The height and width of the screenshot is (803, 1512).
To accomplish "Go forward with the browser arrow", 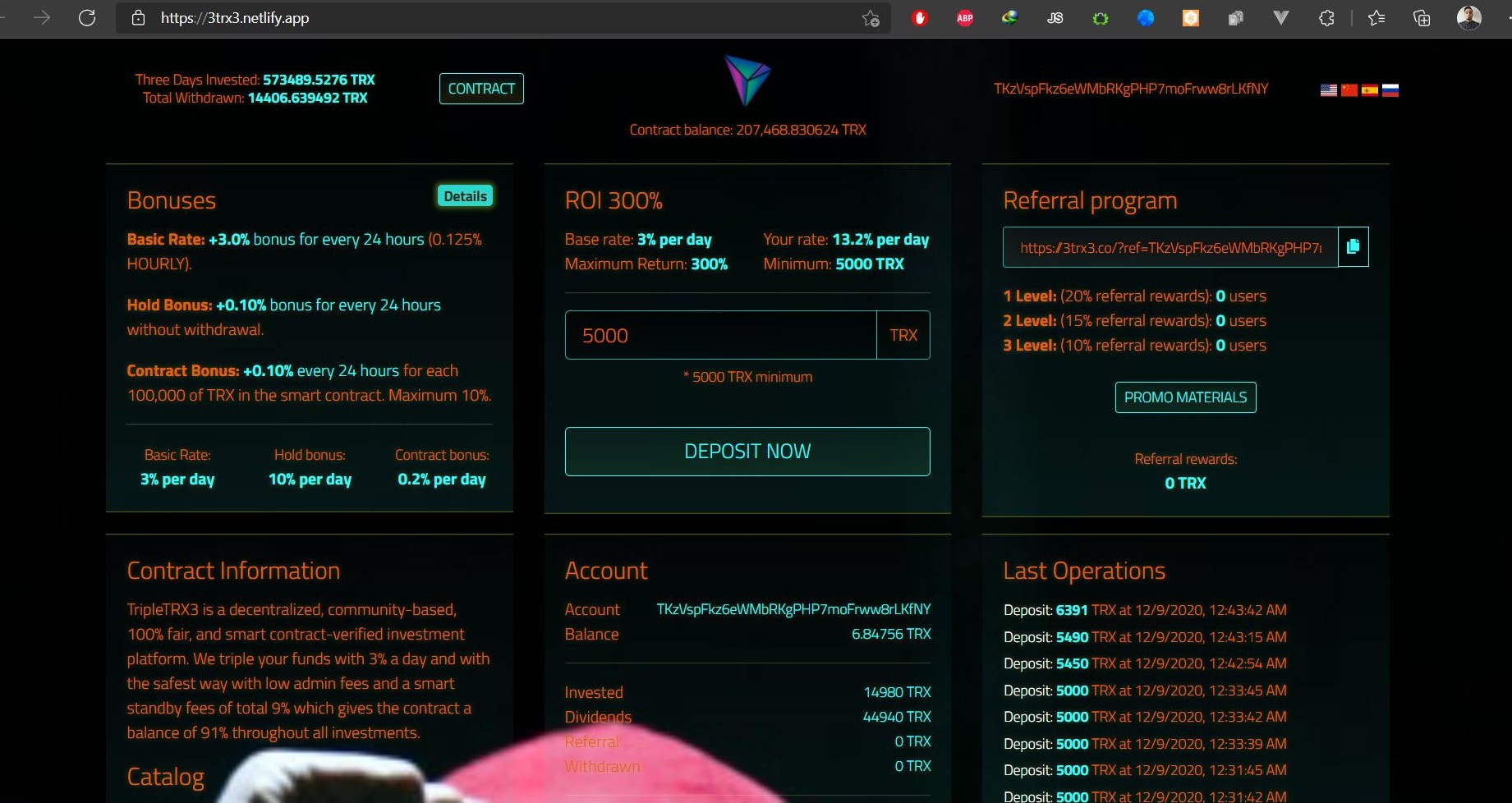I will [x=42, y=17].
